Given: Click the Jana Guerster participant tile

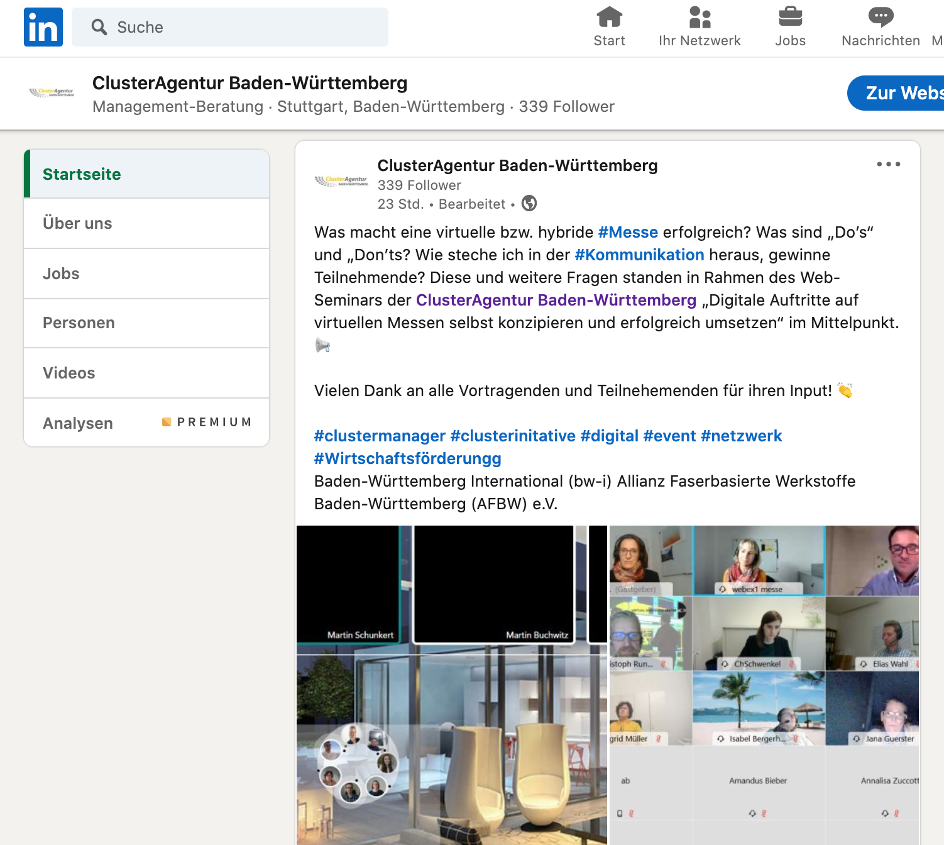Looking at the screenshot, I should [x=873, y=708].
